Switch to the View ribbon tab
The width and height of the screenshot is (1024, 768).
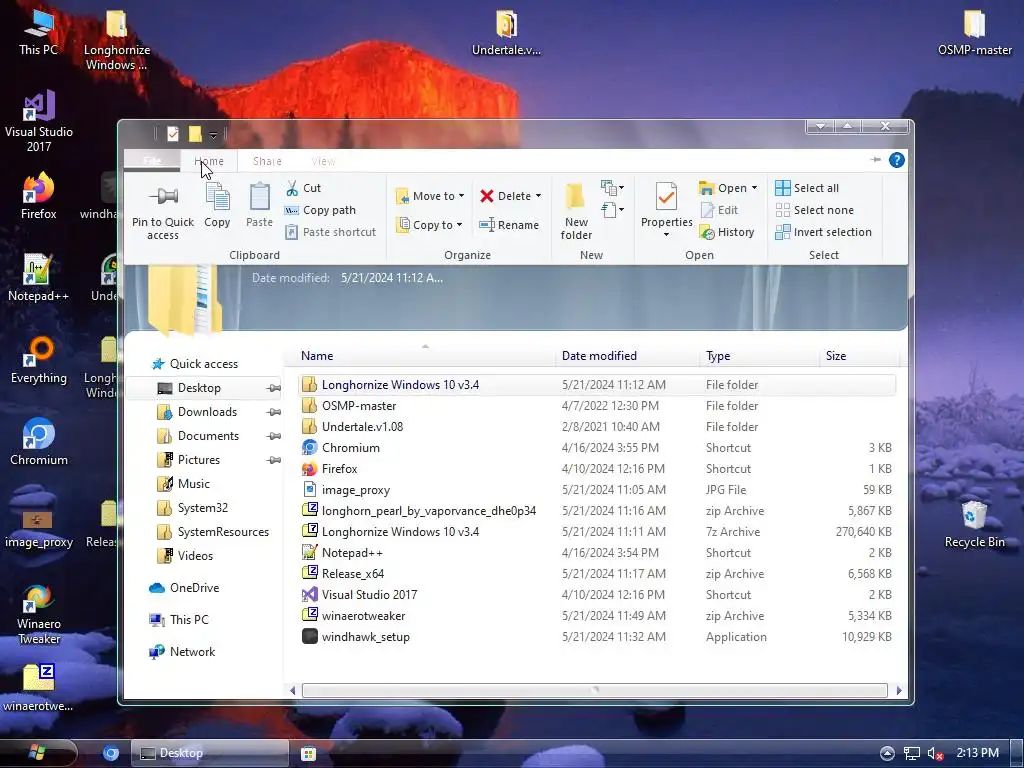(x=323, y=161)
